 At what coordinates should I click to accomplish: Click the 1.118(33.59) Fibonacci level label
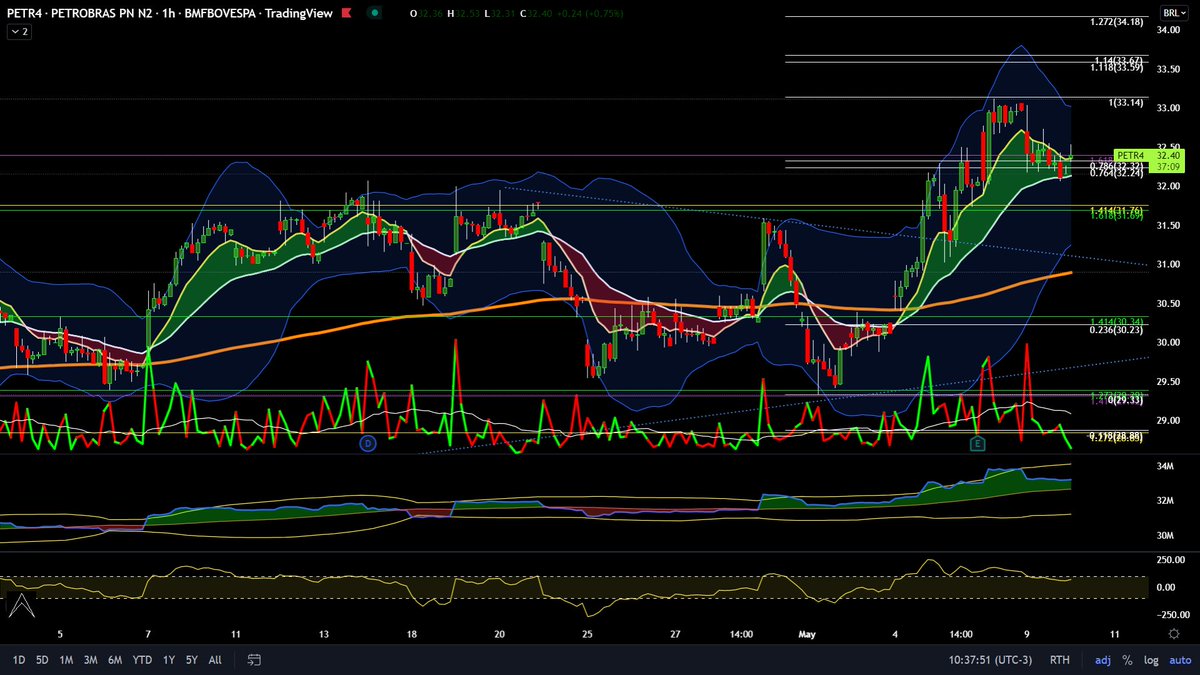click(1119, 68)
